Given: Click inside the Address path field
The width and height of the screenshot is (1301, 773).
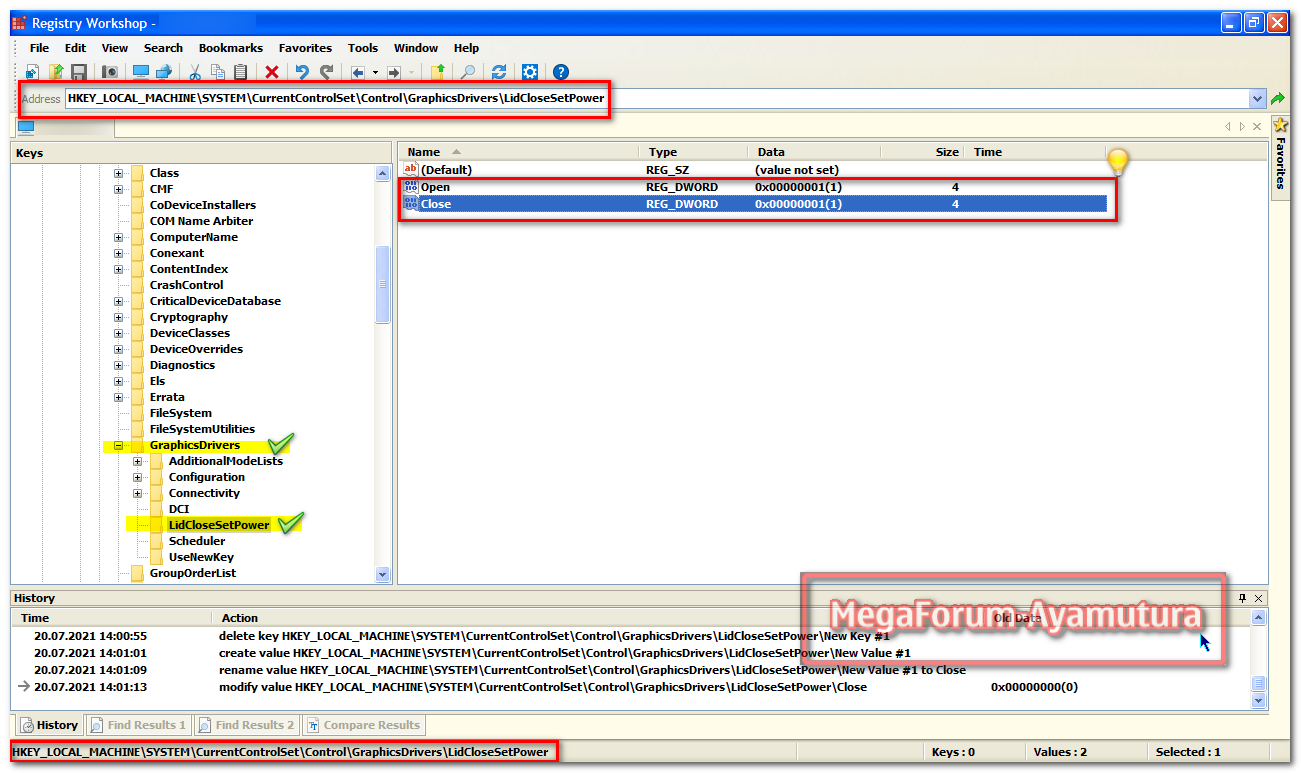Looking at the screenshot, I should coord(657,99).
